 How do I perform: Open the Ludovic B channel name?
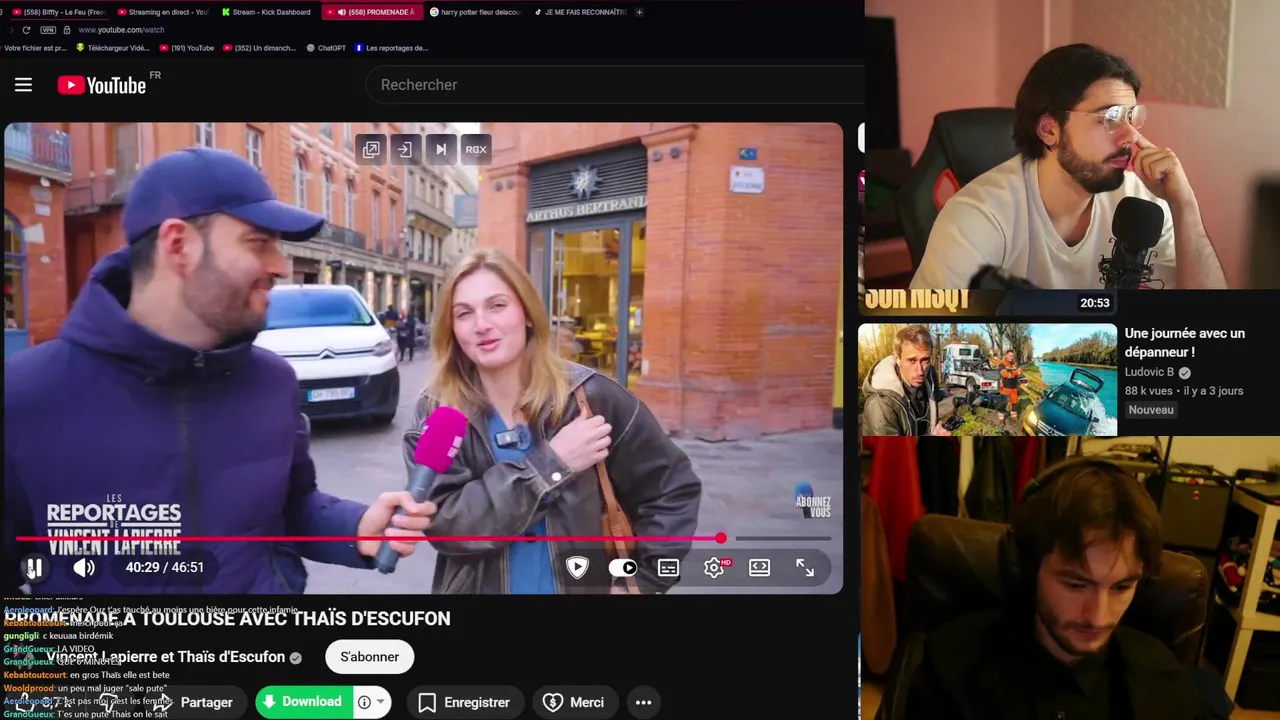pos(1149,372)
